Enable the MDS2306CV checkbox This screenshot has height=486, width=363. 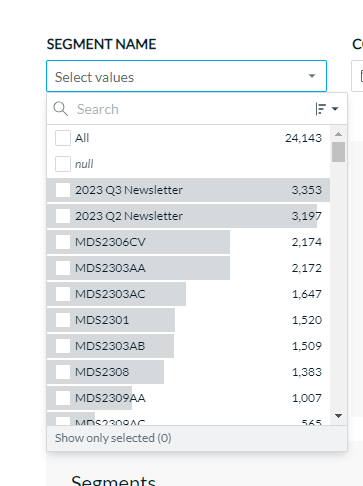click(x=63, y=242)
